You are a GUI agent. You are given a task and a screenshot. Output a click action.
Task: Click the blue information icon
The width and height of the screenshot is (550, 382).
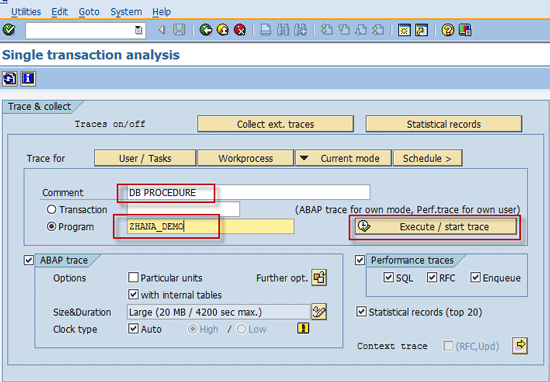coord(28,79)
